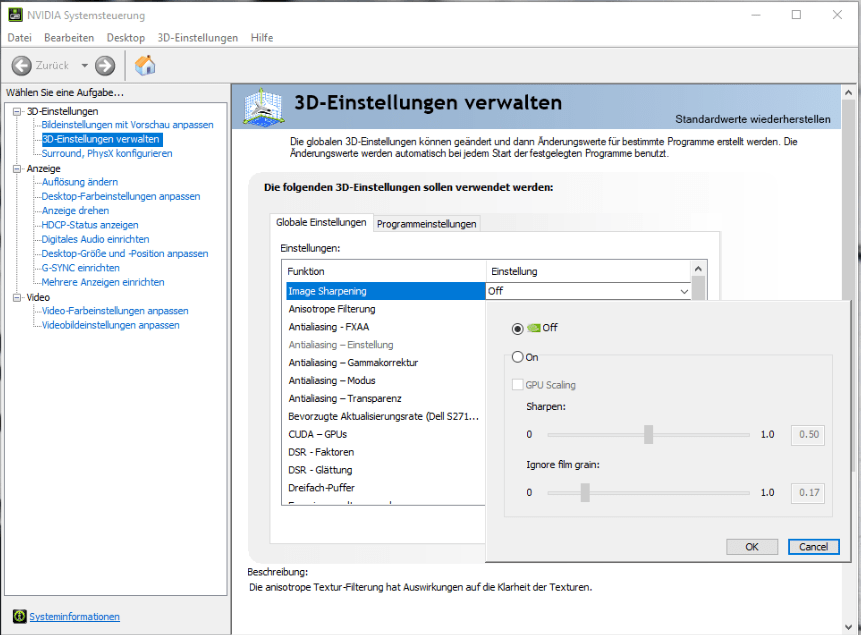Go to the Home icon in toolbar
Image resolution: width=861 pixels, height=635 pixels.
145,65
